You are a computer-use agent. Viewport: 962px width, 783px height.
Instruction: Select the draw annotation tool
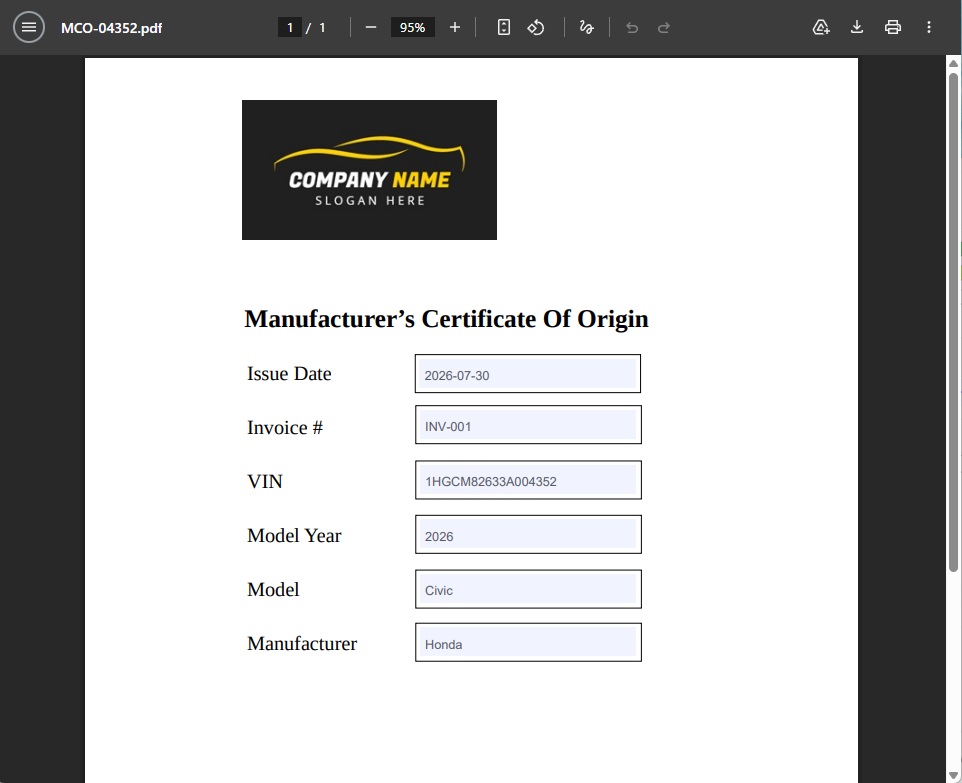click(587, 28)
